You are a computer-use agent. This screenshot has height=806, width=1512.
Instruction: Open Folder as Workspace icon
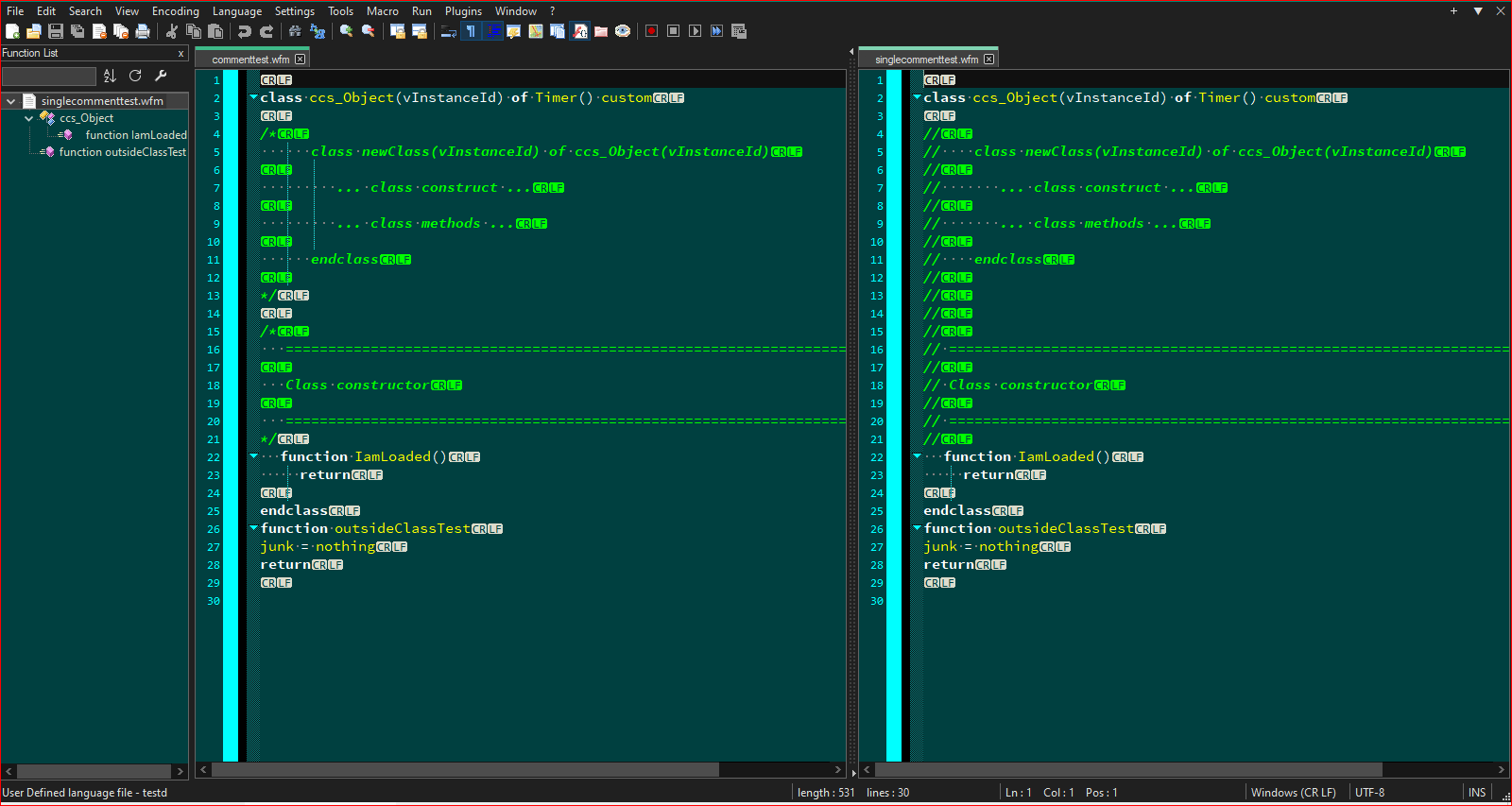[601, 31]
